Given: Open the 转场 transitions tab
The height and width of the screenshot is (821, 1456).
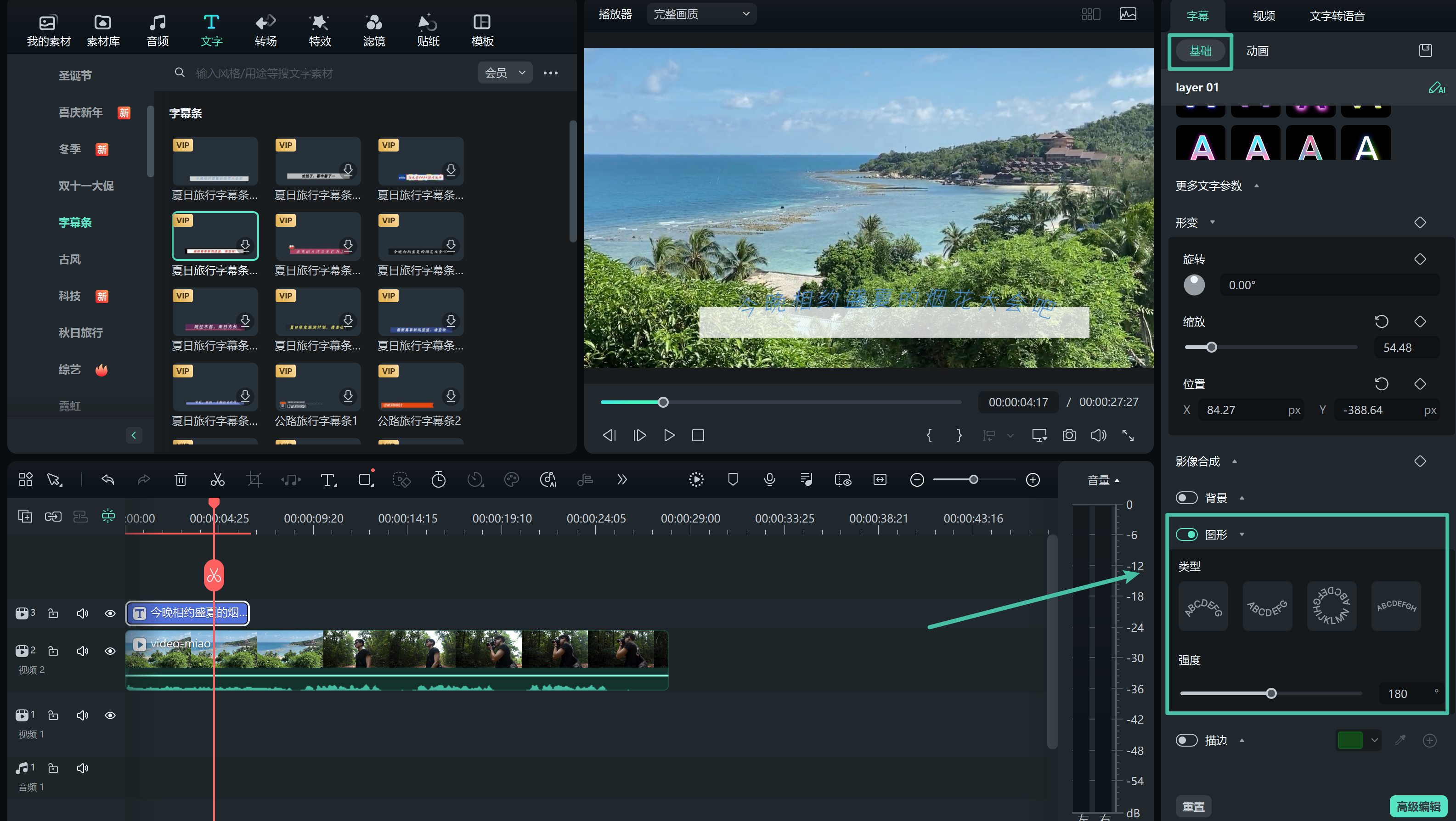Looking at the screenshot, I should (x=265, y=30).
